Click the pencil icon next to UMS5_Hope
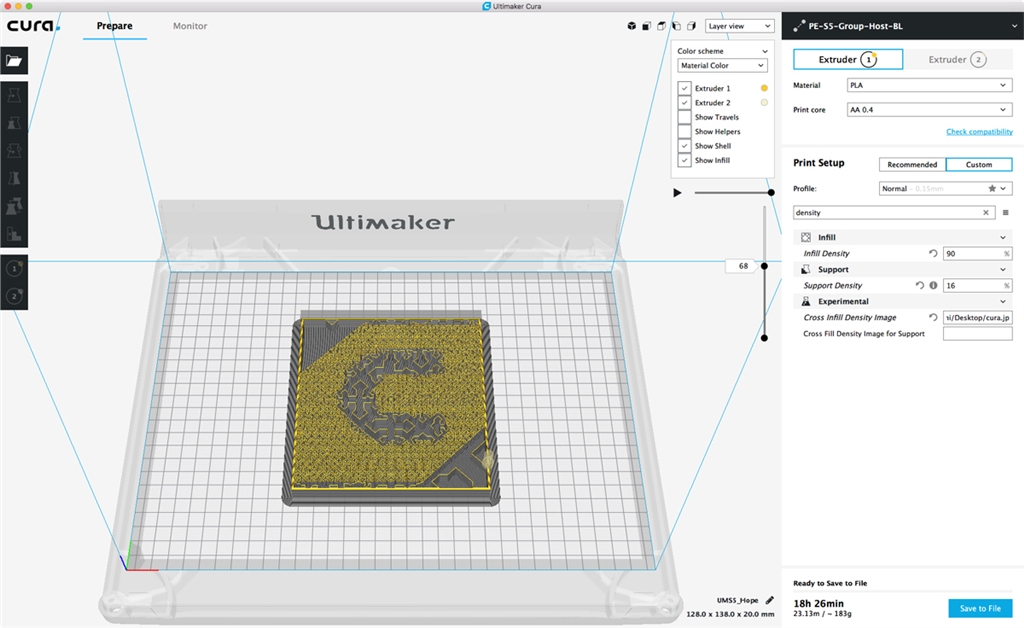Viewport: 1024px width, 628px height. 769,600
